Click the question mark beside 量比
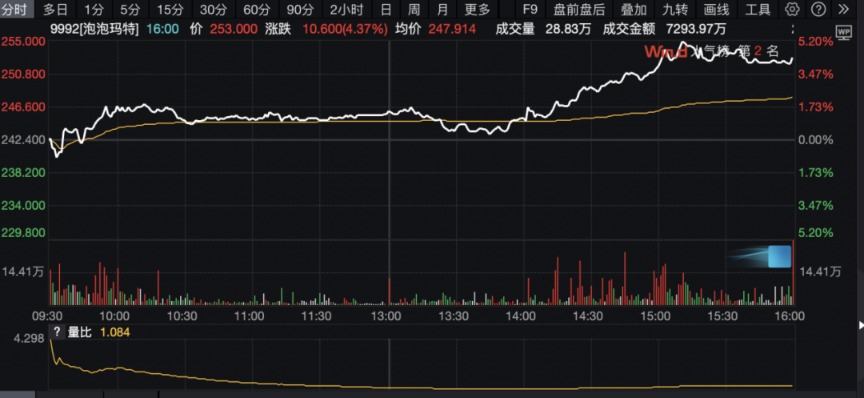864x398 pixels. coord(56,332)
